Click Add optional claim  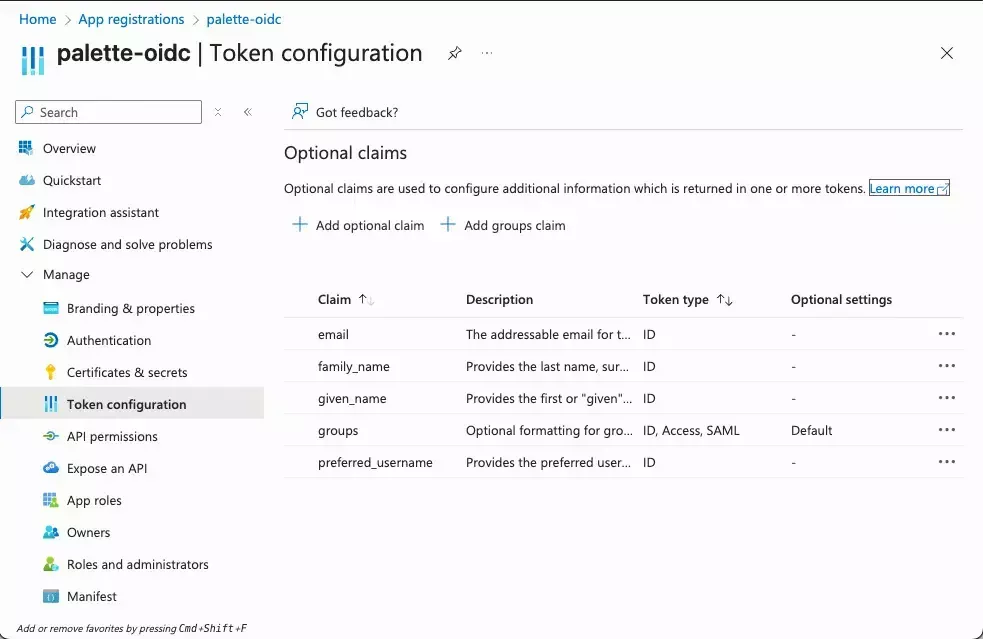[x=357, y=225]
